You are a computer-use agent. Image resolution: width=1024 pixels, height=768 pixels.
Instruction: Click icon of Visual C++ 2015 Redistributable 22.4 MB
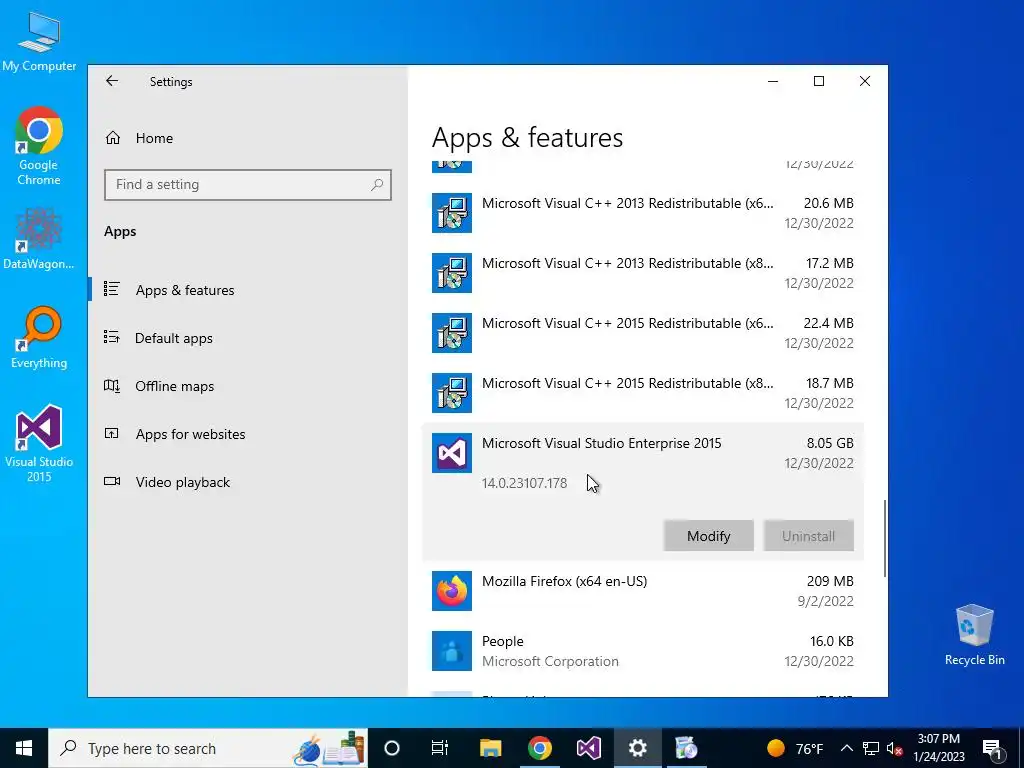point(451,333)
